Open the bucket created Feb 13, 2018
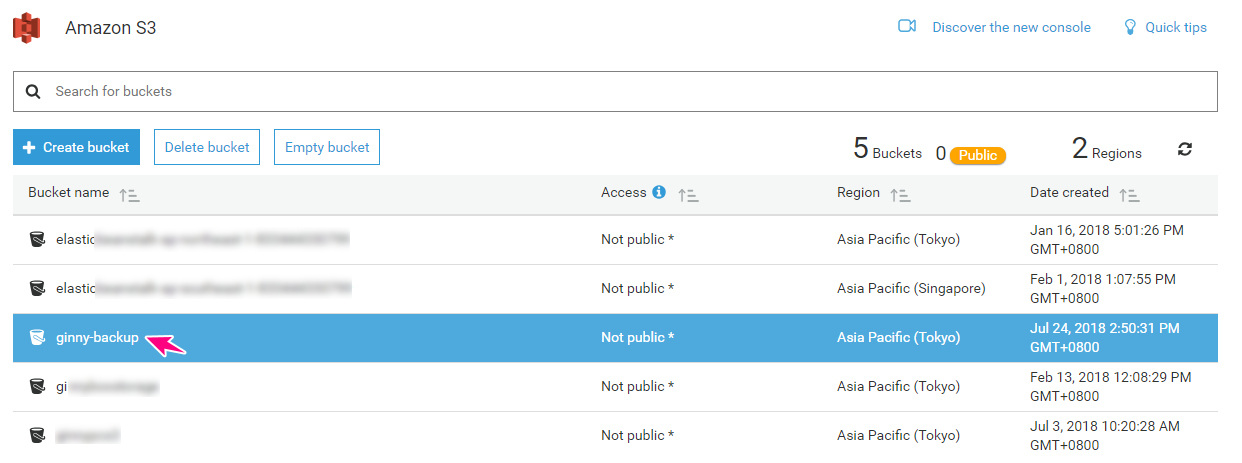The width and height of the screenshot is (1242, 463). coord(107,386)
